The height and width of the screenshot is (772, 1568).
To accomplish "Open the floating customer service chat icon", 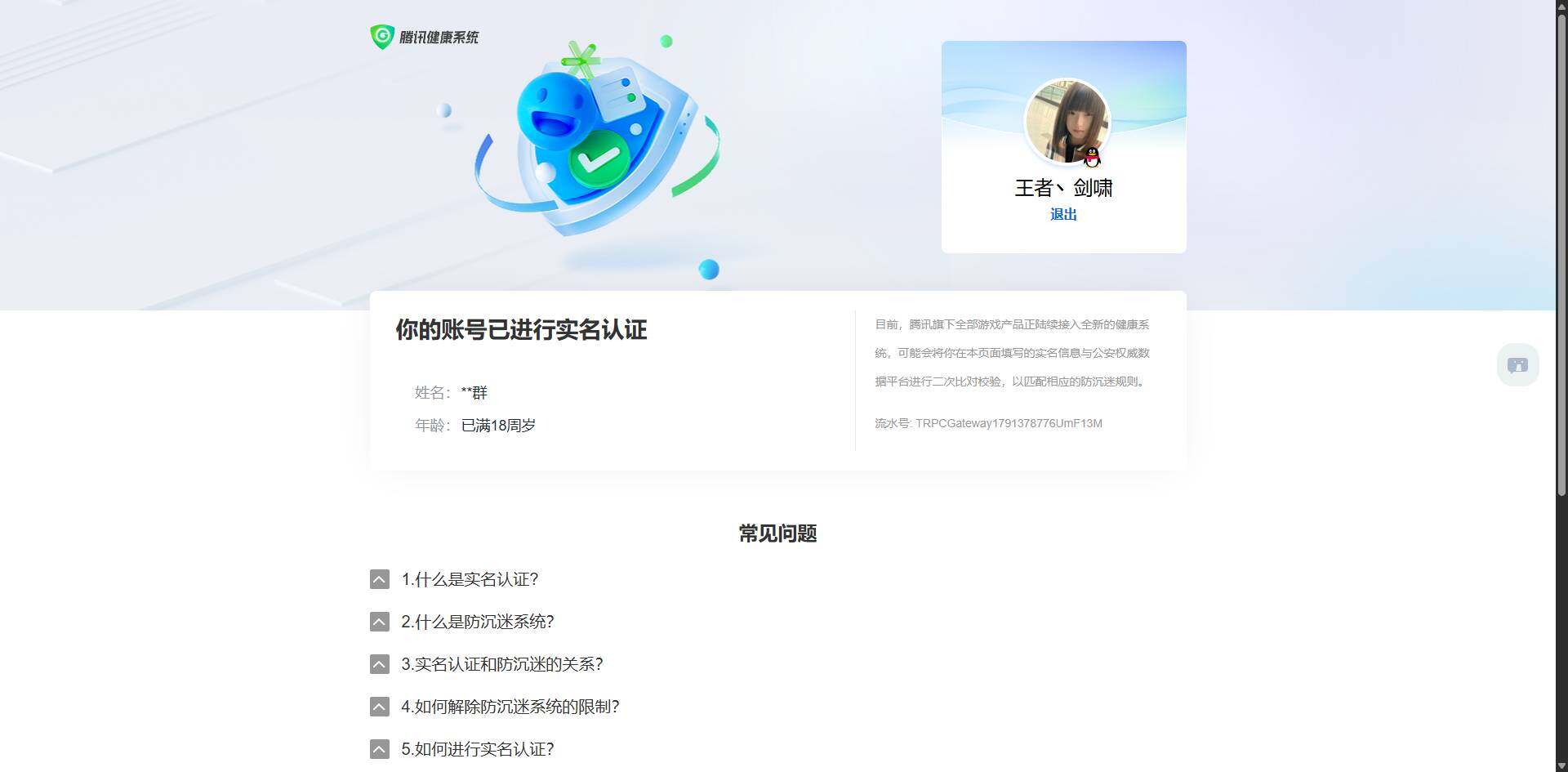I will point(1517,364).
